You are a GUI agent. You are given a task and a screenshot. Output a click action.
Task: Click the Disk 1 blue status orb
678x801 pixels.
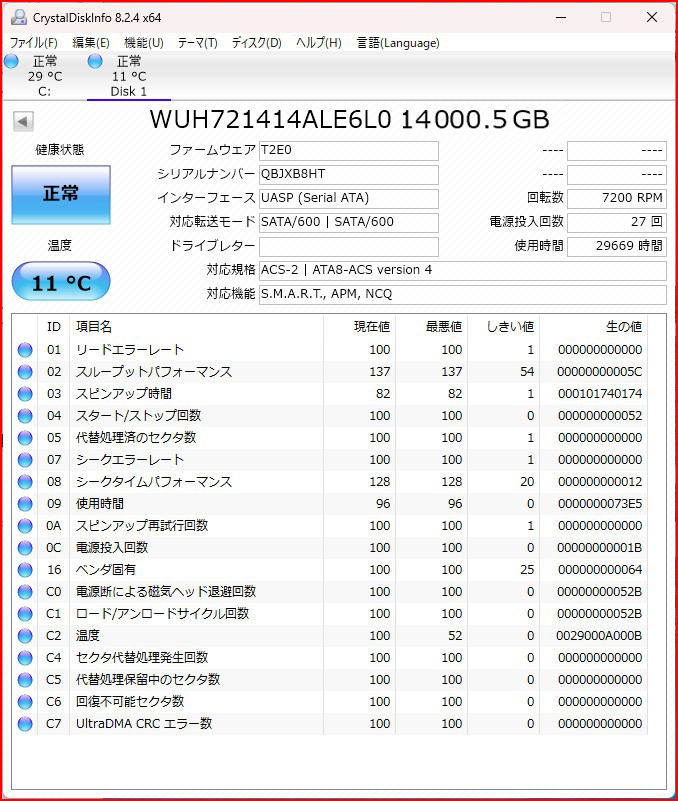click(x=95, y=61)
